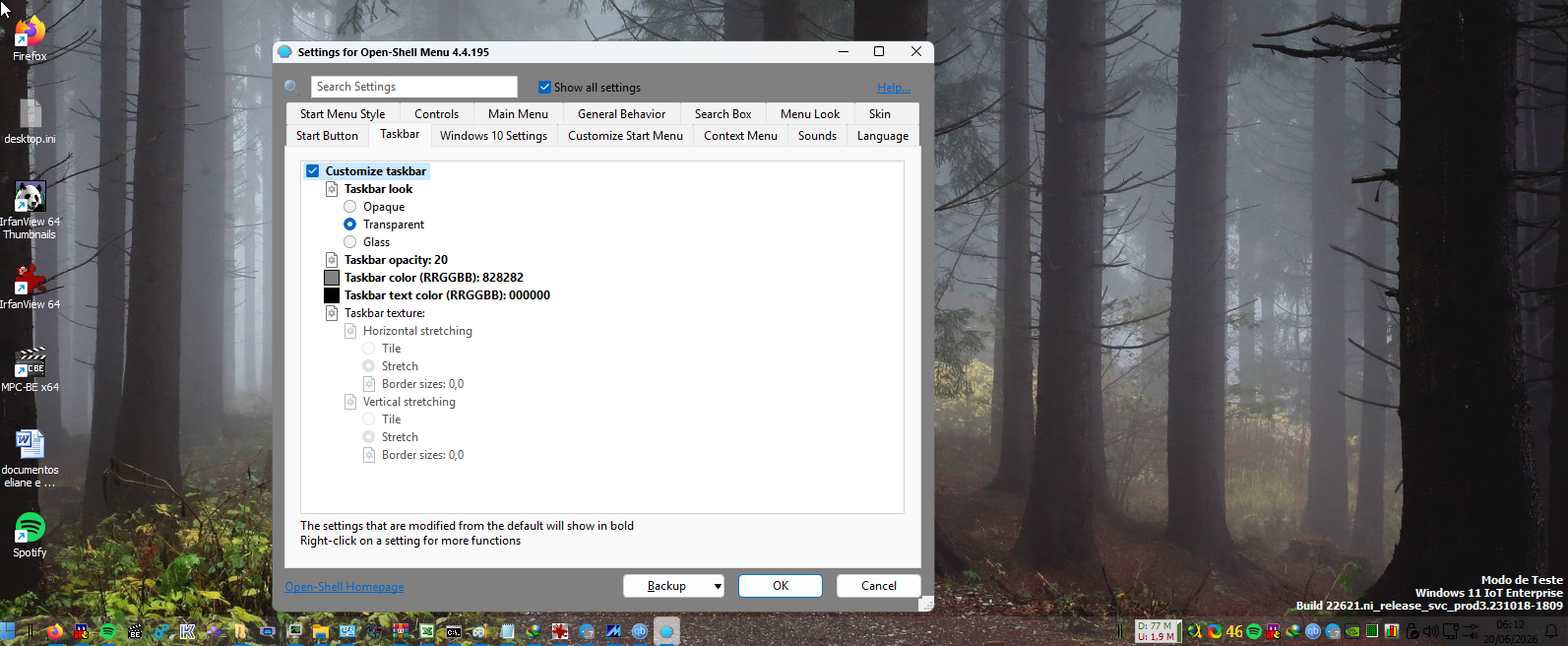
Task: Switch to the Start Button tab
Action: click(x=327, y=136)
